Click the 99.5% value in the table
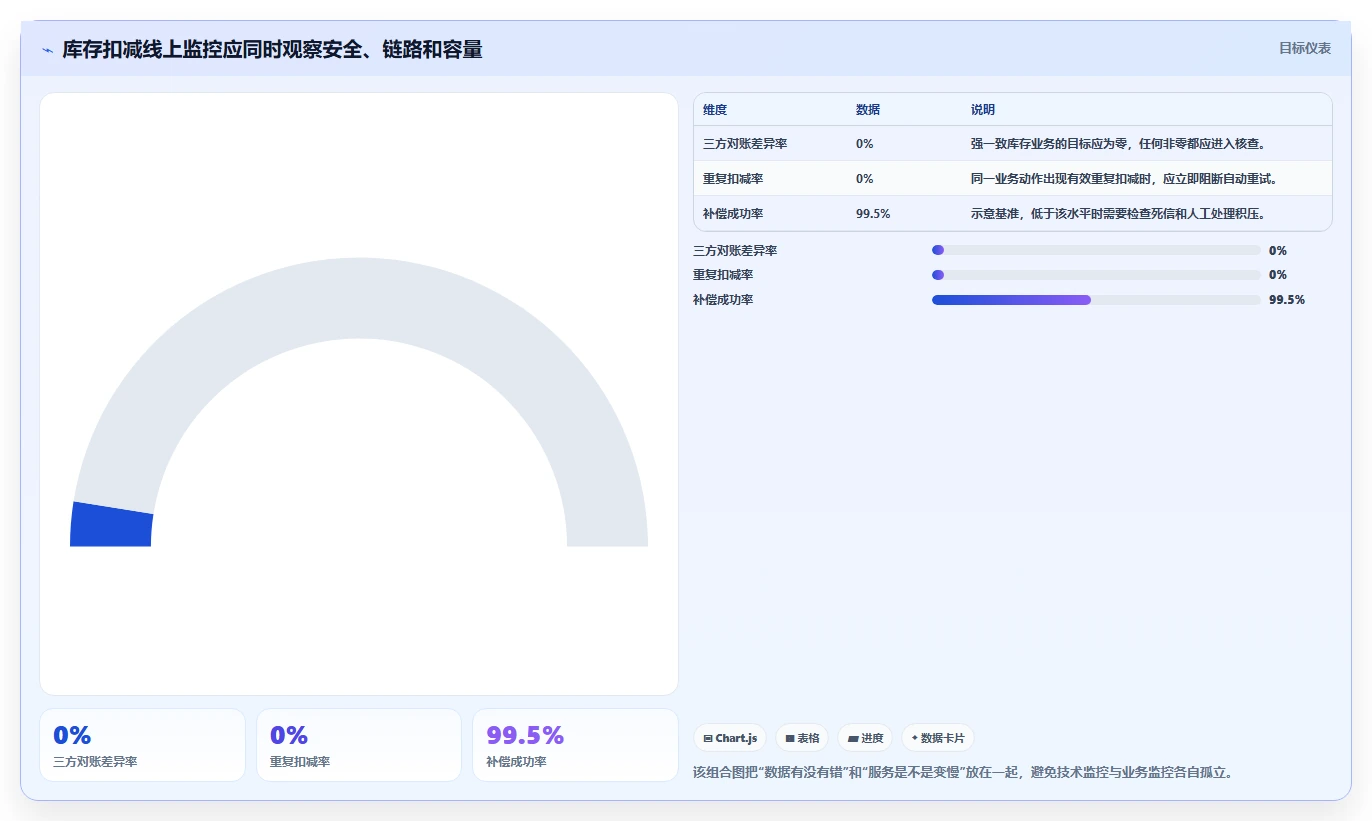Viewport: 1372px width, 821px height. click(x=873, y=214)
